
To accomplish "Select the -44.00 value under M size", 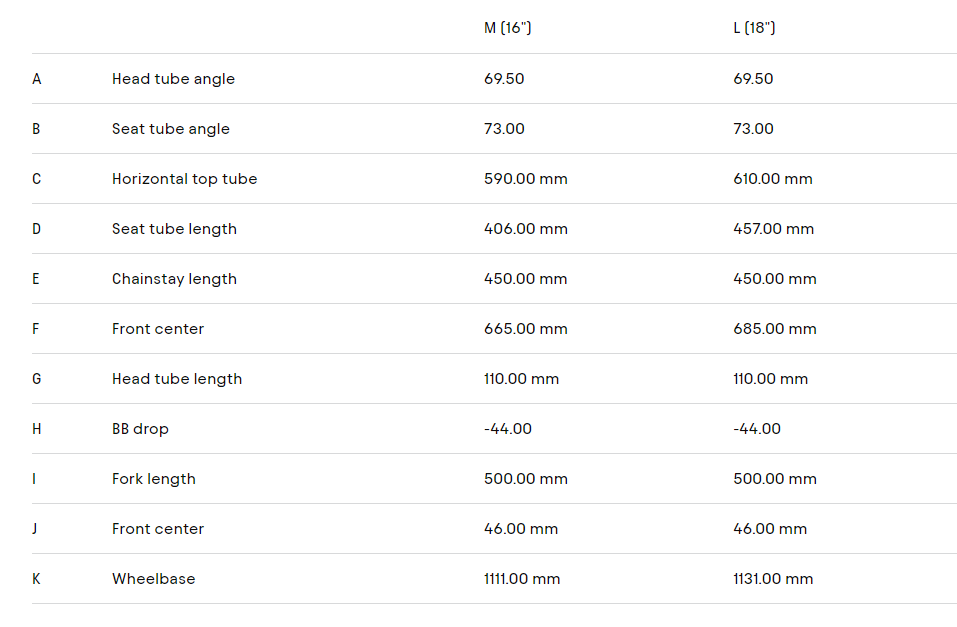I will point(508,429).
